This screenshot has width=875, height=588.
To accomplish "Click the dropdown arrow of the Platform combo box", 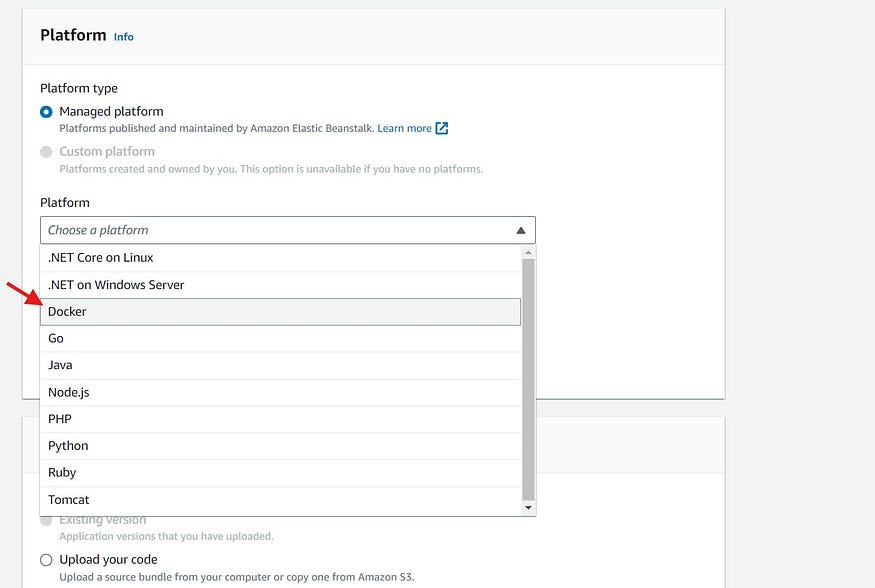I will pyautogui.click(x=521, y=230).
